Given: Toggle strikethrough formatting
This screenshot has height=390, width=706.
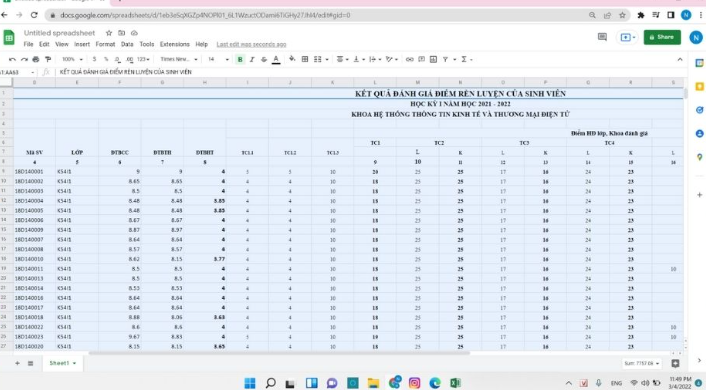Looking at the screenshot, I should (x=264, y=59).
